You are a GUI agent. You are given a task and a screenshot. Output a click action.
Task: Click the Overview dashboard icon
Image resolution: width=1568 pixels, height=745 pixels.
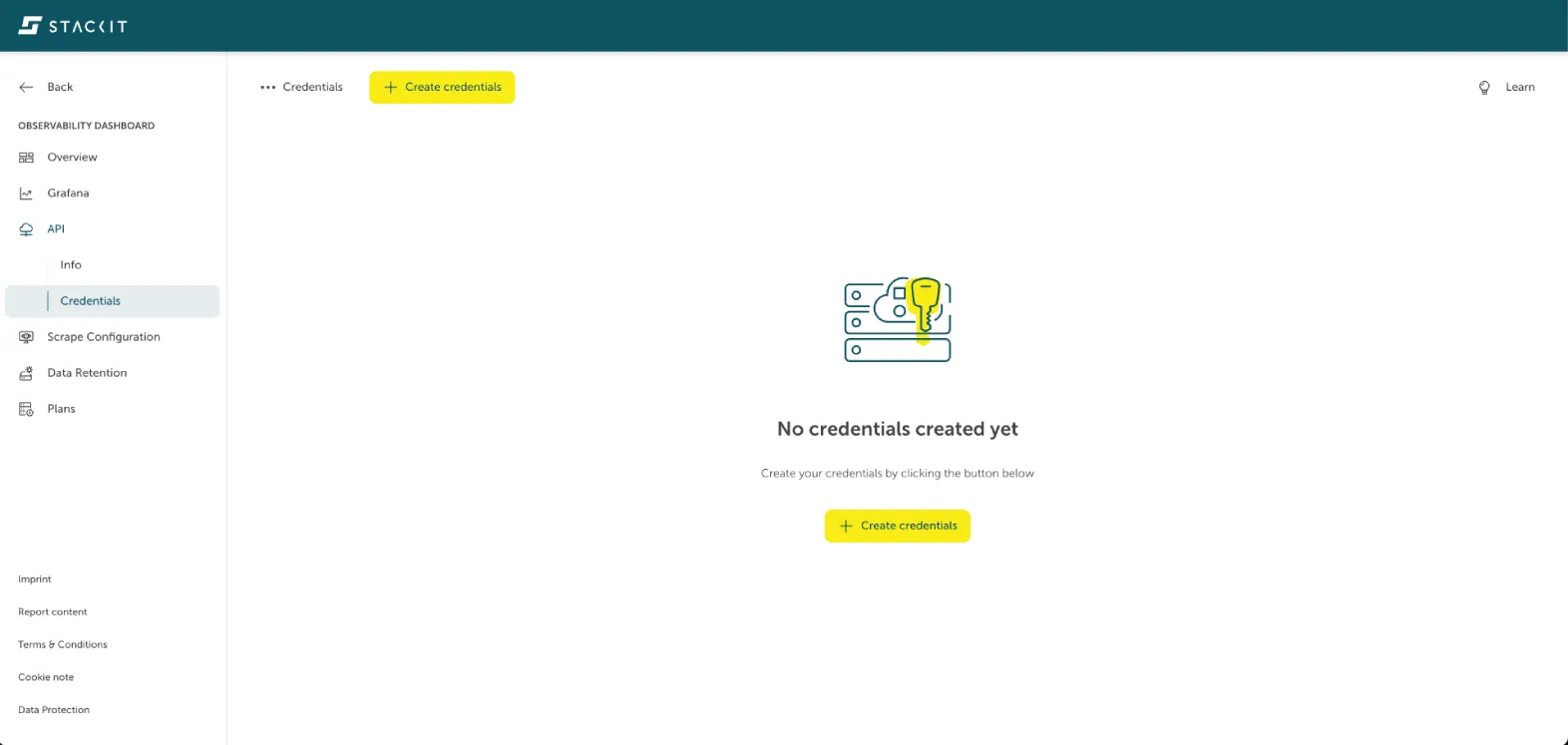coord(26,158)
